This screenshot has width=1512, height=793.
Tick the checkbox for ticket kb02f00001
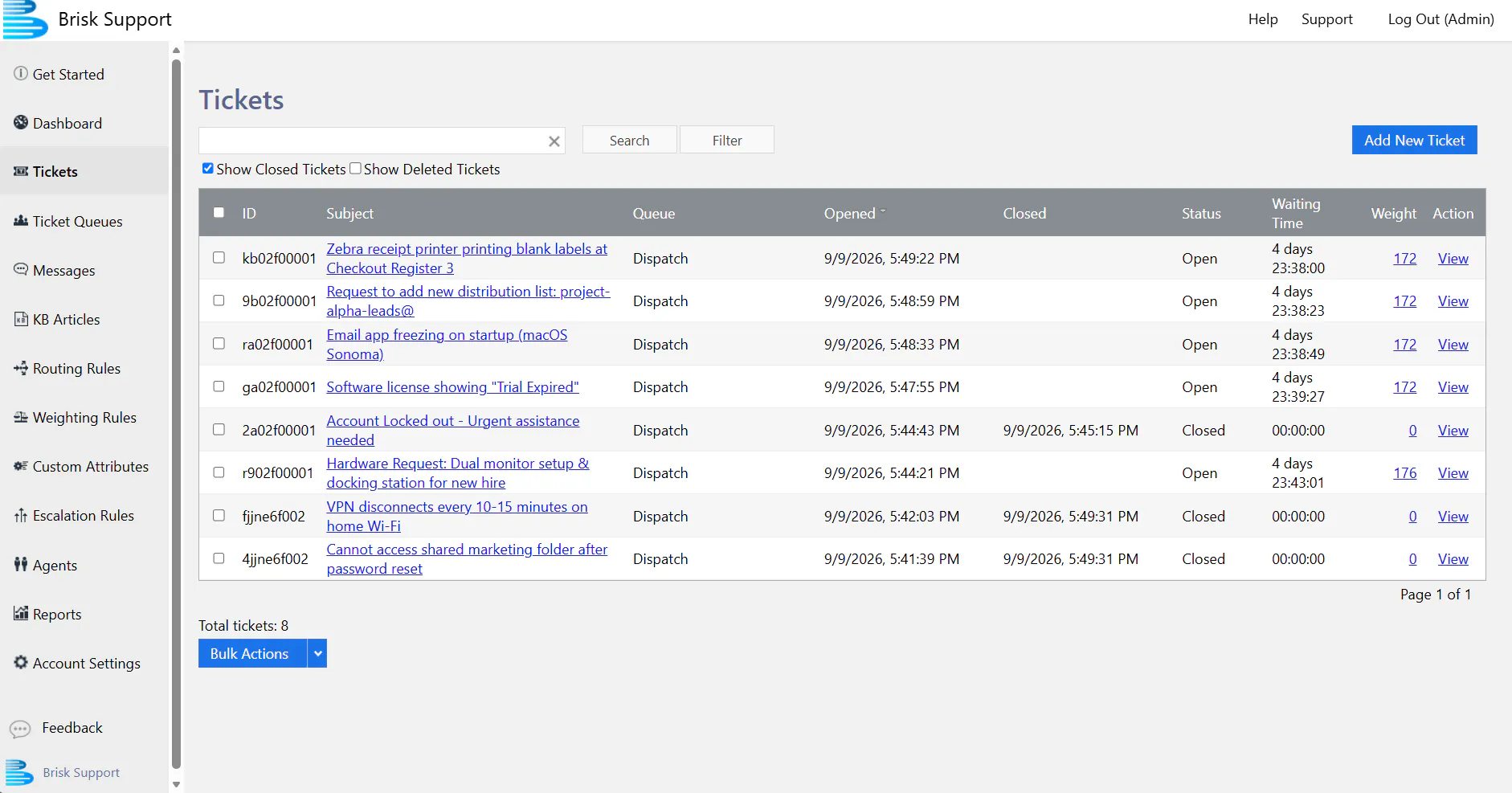tap(219, 258)
